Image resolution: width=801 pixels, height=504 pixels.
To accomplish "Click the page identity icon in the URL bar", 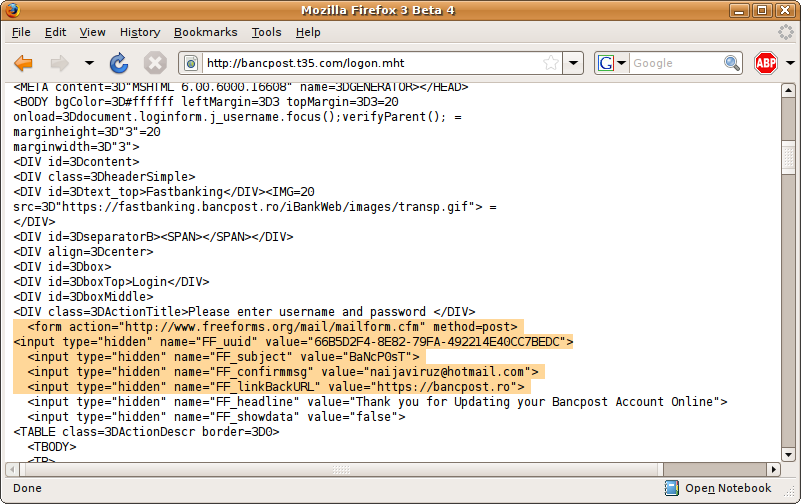I will pos(191,63).
